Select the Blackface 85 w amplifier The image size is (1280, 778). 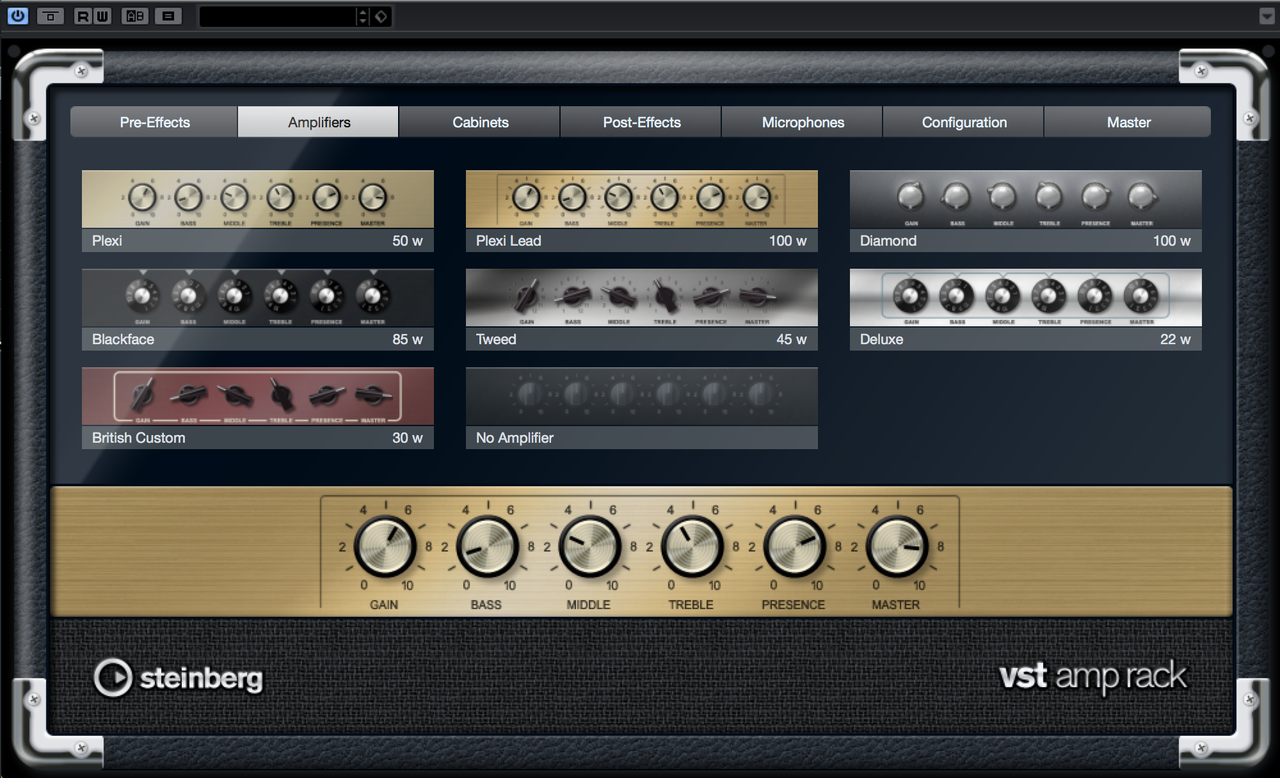coord(258,309)
